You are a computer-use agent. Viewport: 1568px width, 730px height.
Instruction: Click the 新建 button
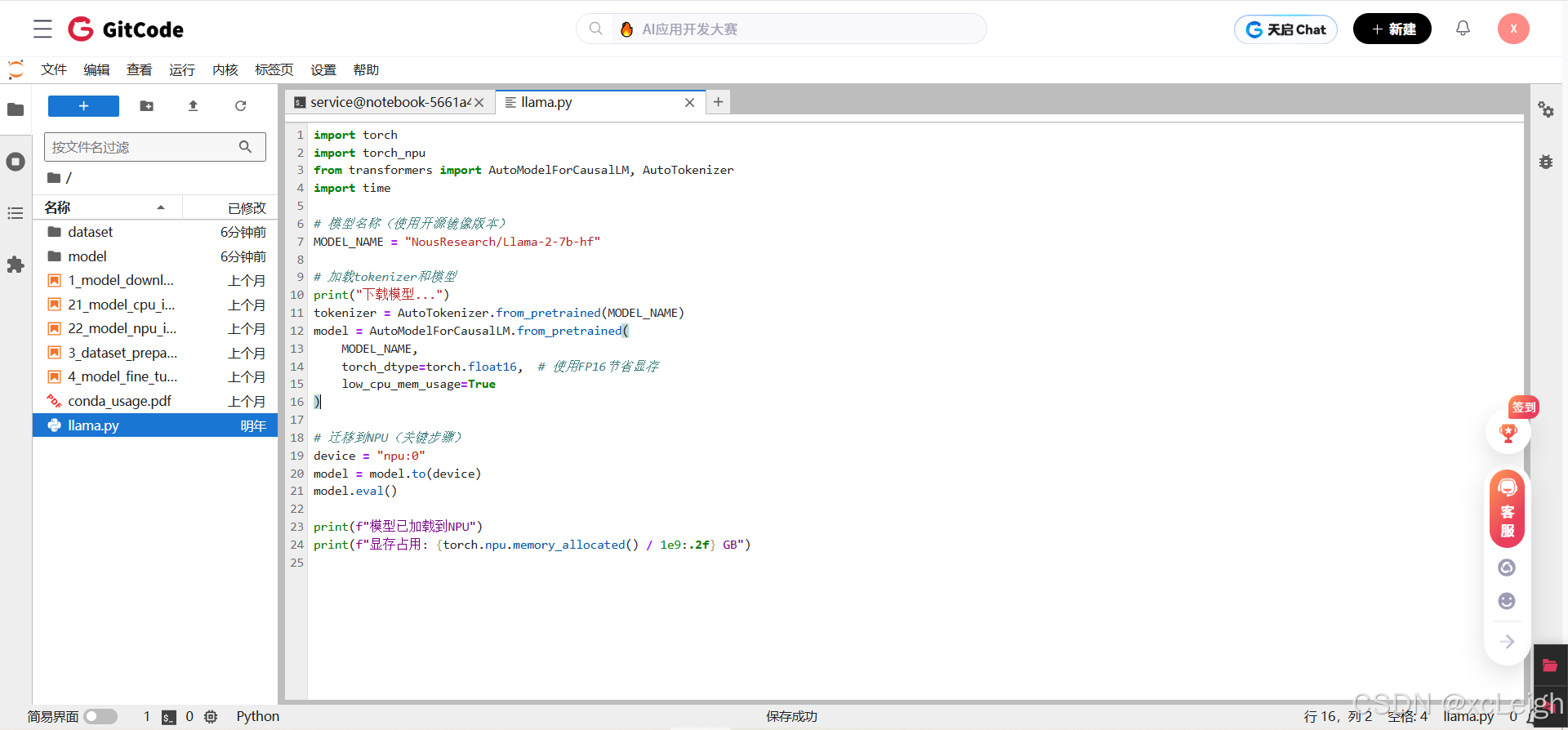click(x=1392, y=29)
